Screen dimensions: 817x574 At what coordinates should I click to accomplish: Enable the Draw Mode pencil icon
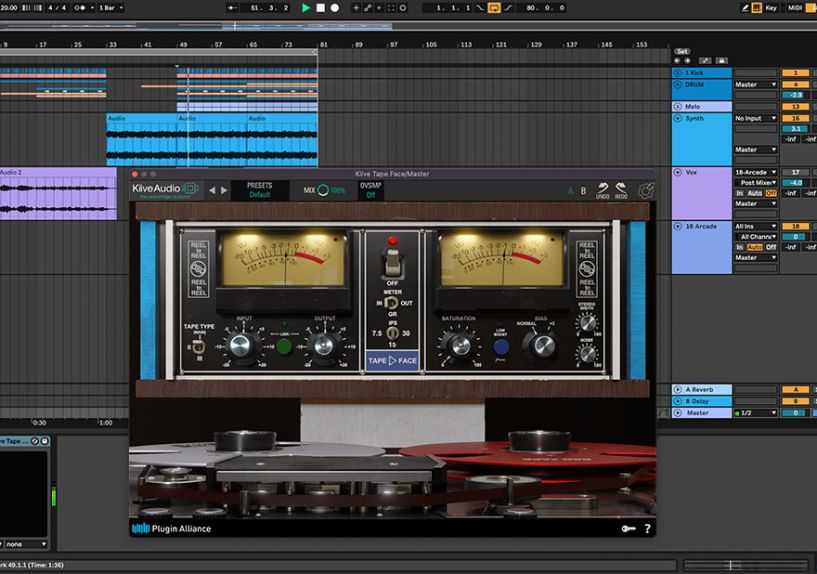coord(745,8)
